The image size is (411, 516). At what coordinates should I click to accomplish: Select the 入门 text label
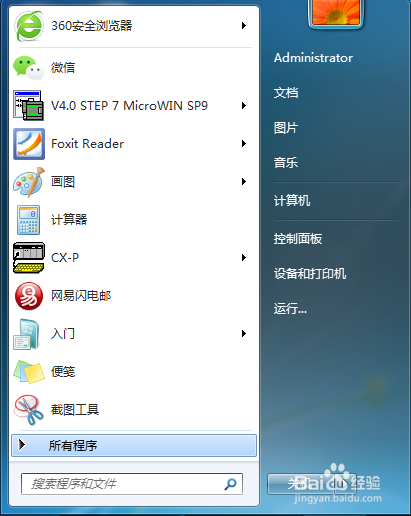[x=63, y=334]
